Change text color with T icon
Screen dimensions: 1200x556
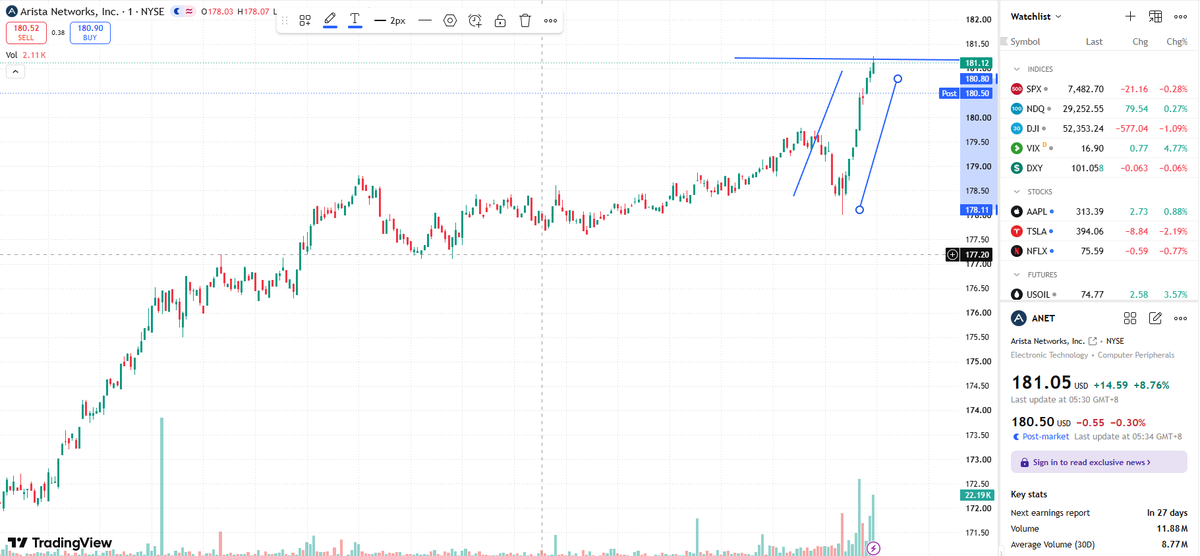(355, 20)
